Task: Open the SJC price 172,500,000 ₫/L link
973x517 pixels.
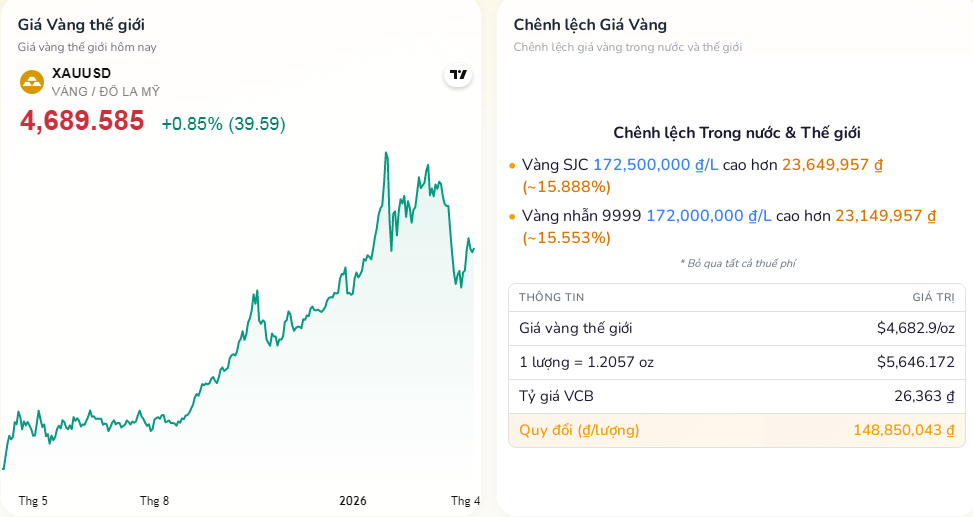Action: pos(655,165)
